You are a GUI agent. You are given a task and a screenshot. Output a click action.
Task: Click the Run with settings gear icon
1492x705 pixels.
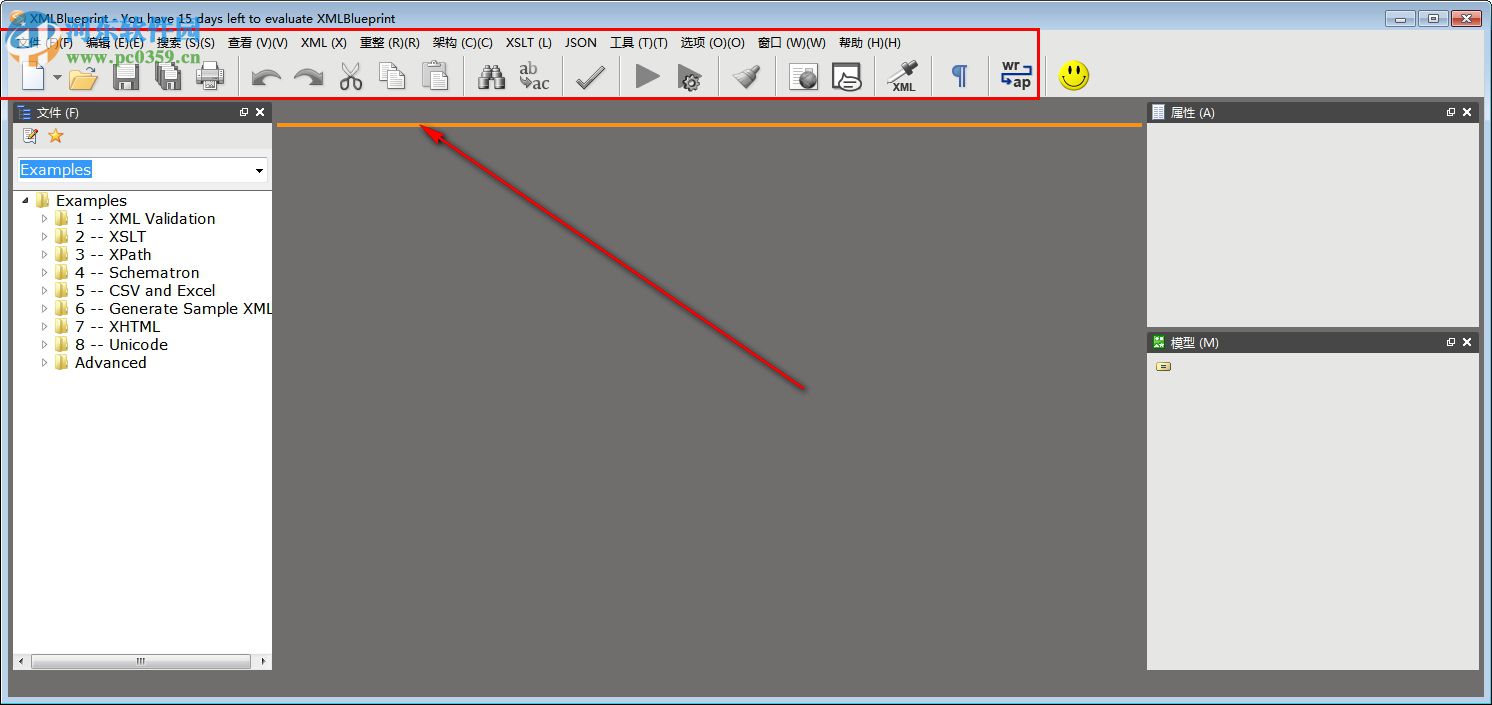(689, 77)
